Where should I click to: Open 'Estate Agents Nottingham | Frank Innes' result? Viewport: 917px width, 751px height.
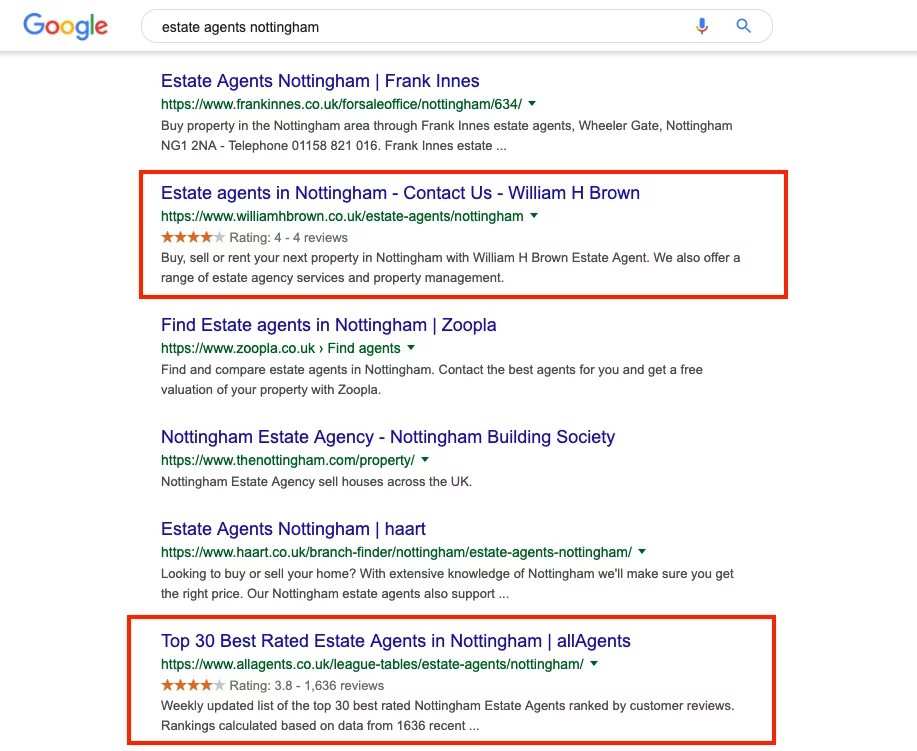coord(320,81)
